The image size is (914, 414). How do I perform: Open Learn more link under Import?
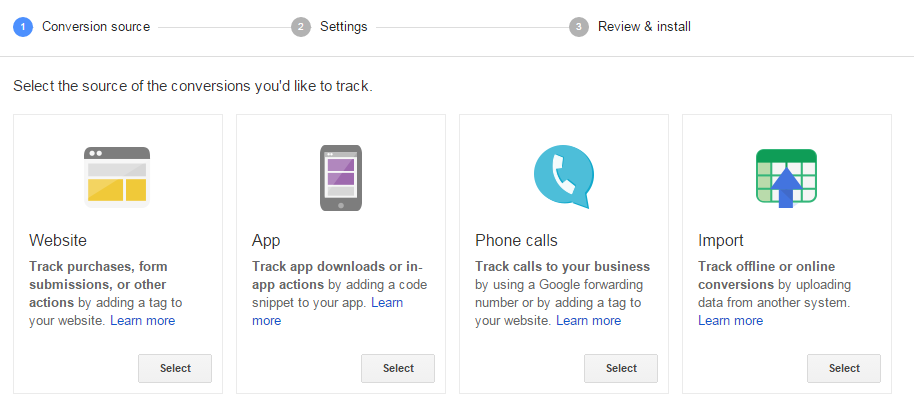tap(730, 321)
